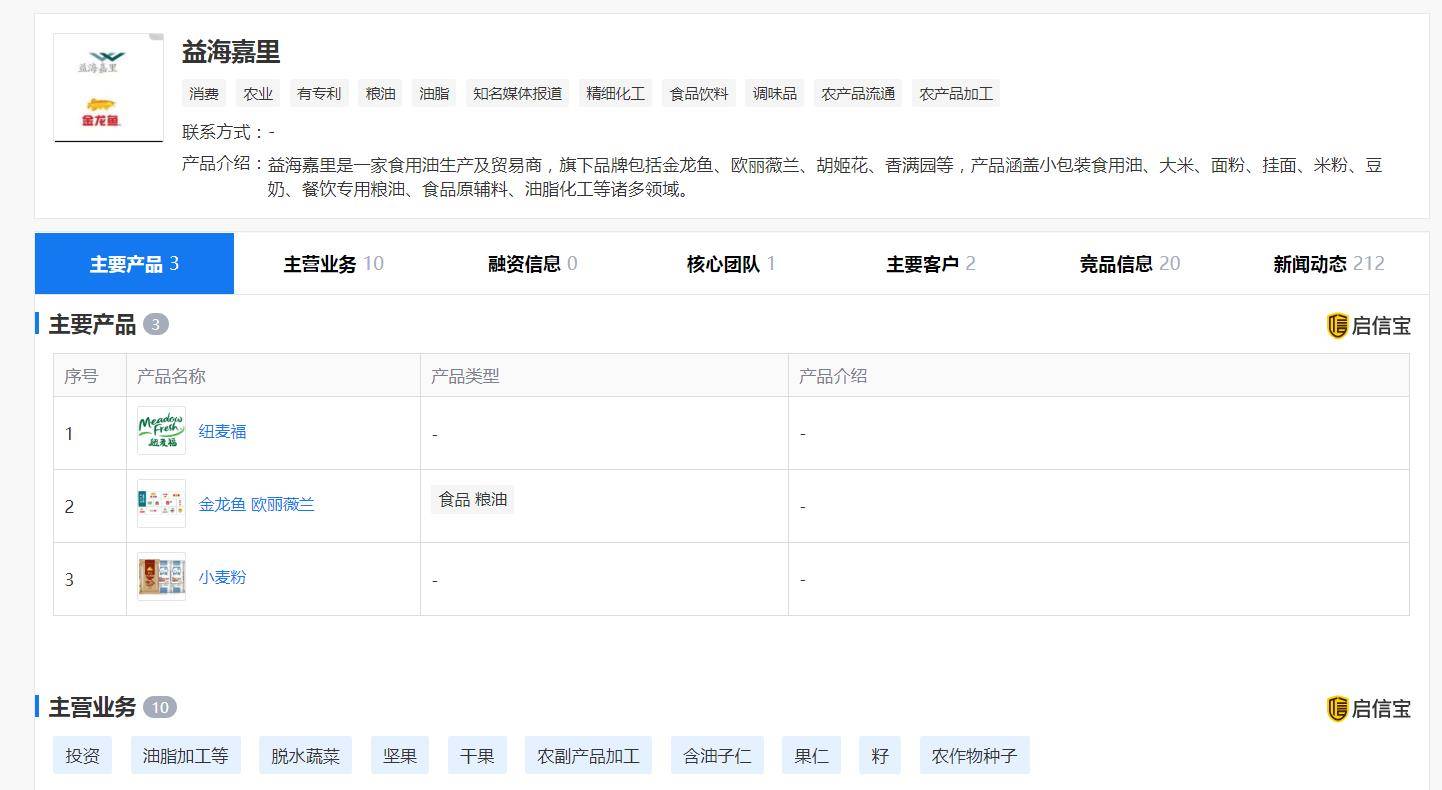Click the 知名媒体报道 tag

pyautogui.click(x=517, y=94)
